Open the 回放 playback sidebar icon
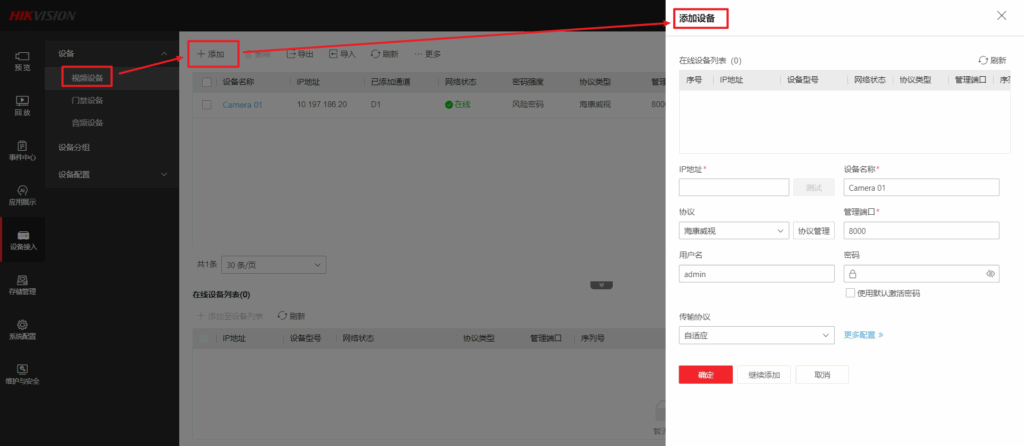 point(22,106)
